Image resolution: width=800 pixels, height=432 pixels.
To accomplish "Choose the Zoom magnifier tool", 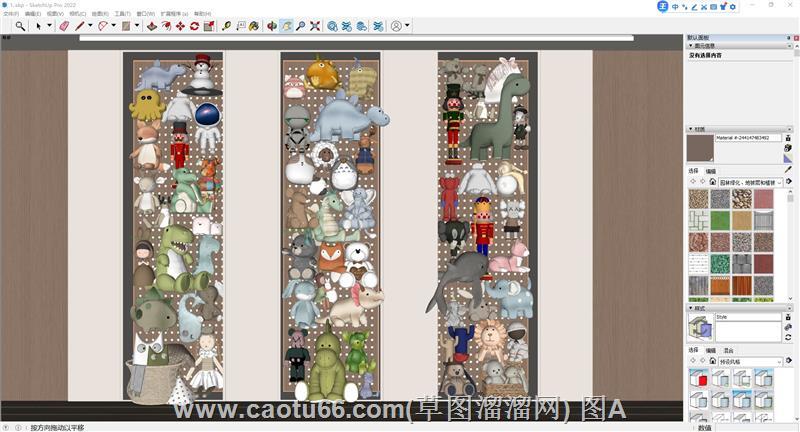I will [301, 26].
